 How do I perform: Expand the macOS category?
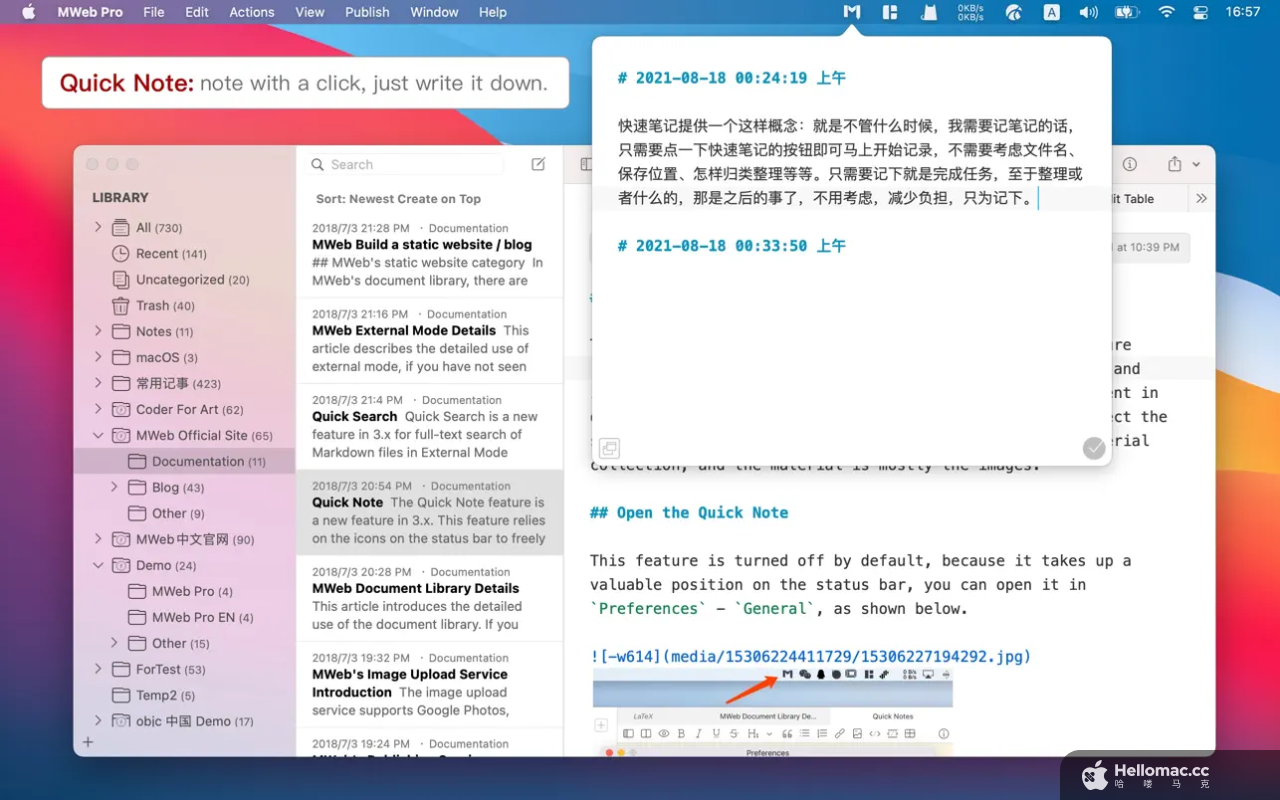tap(98, 357)
